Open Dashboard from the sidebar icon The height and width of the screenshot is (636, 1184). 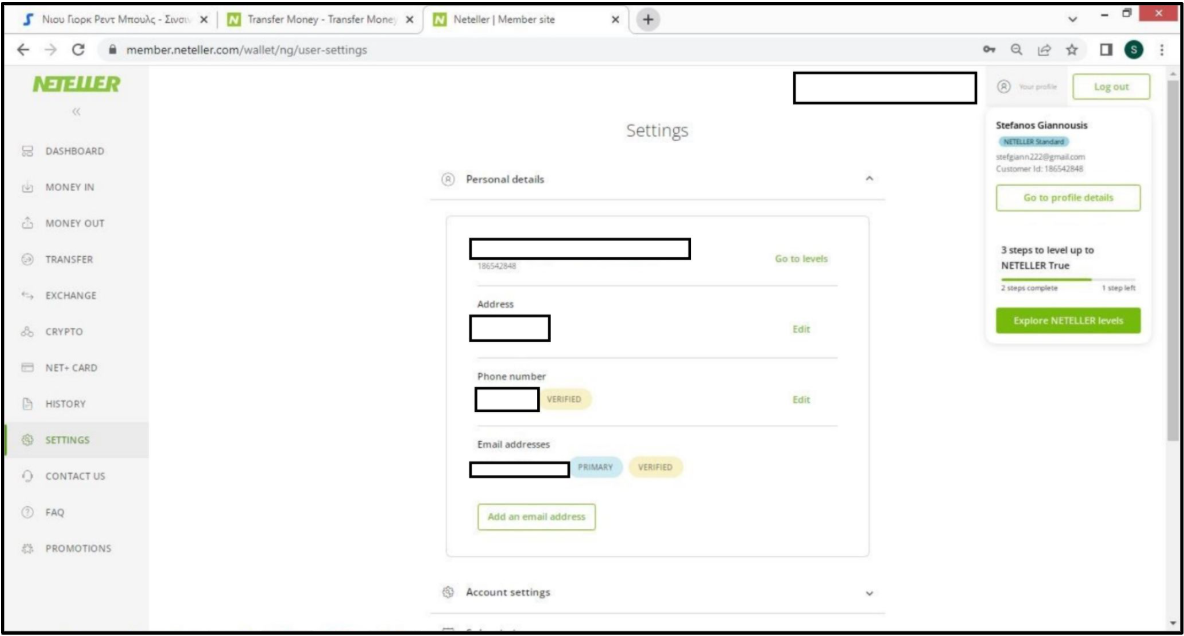(x=27, y=152)
